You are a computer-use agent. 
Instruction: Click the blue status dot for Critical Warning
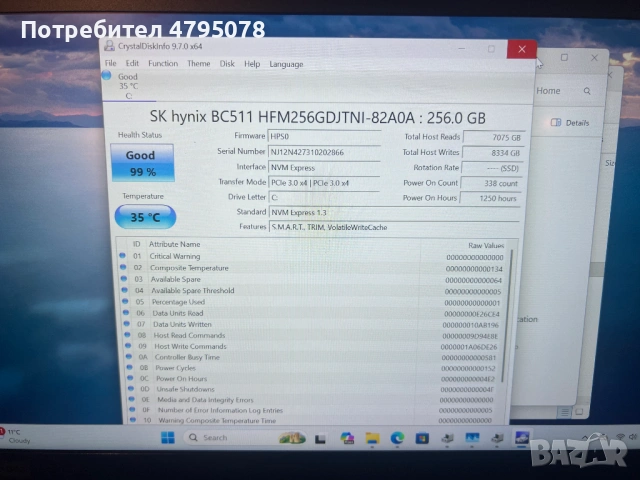[122, 256]
